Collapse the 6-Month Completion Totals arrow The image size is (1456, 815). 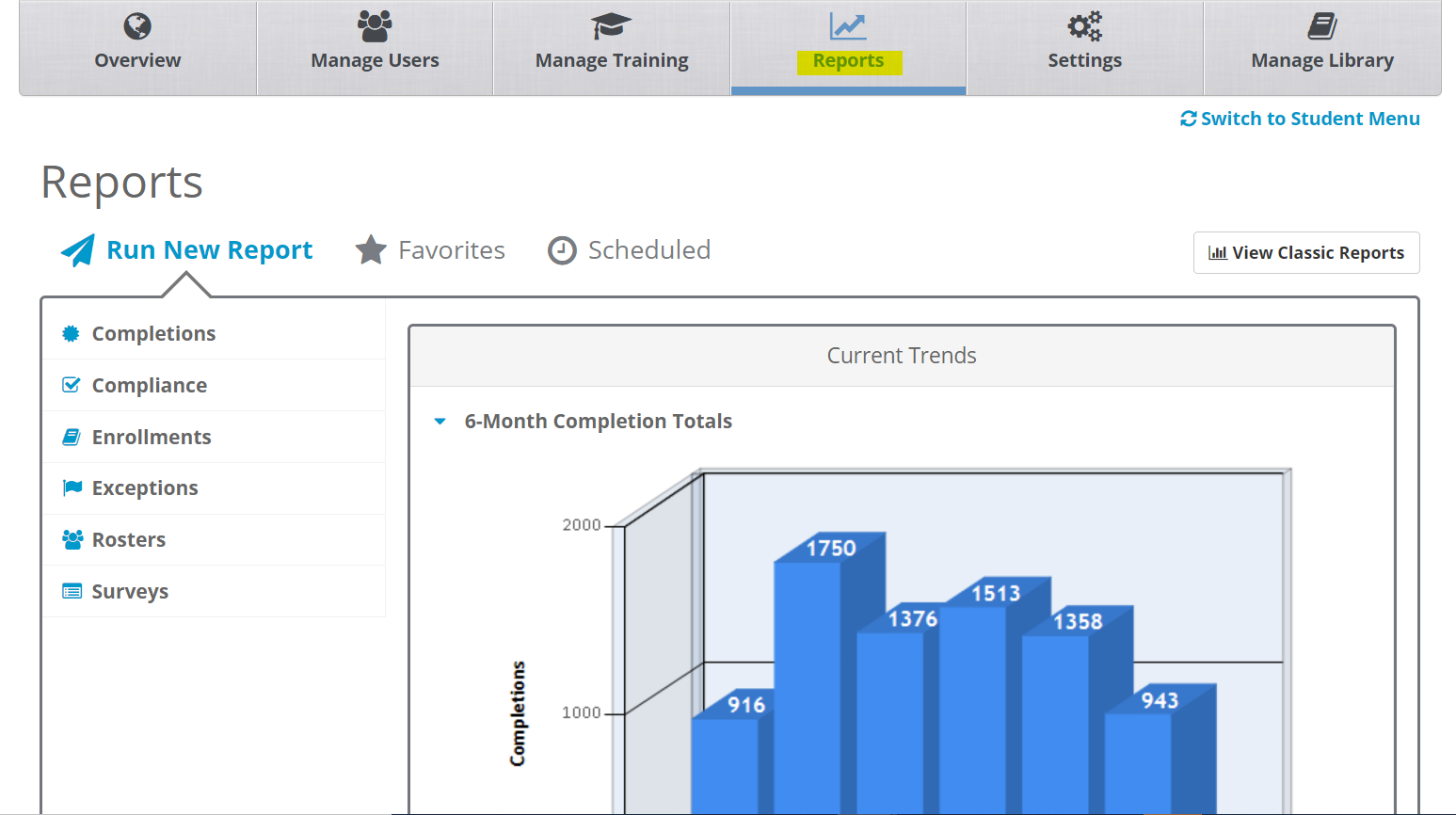(x=440, y=422)
